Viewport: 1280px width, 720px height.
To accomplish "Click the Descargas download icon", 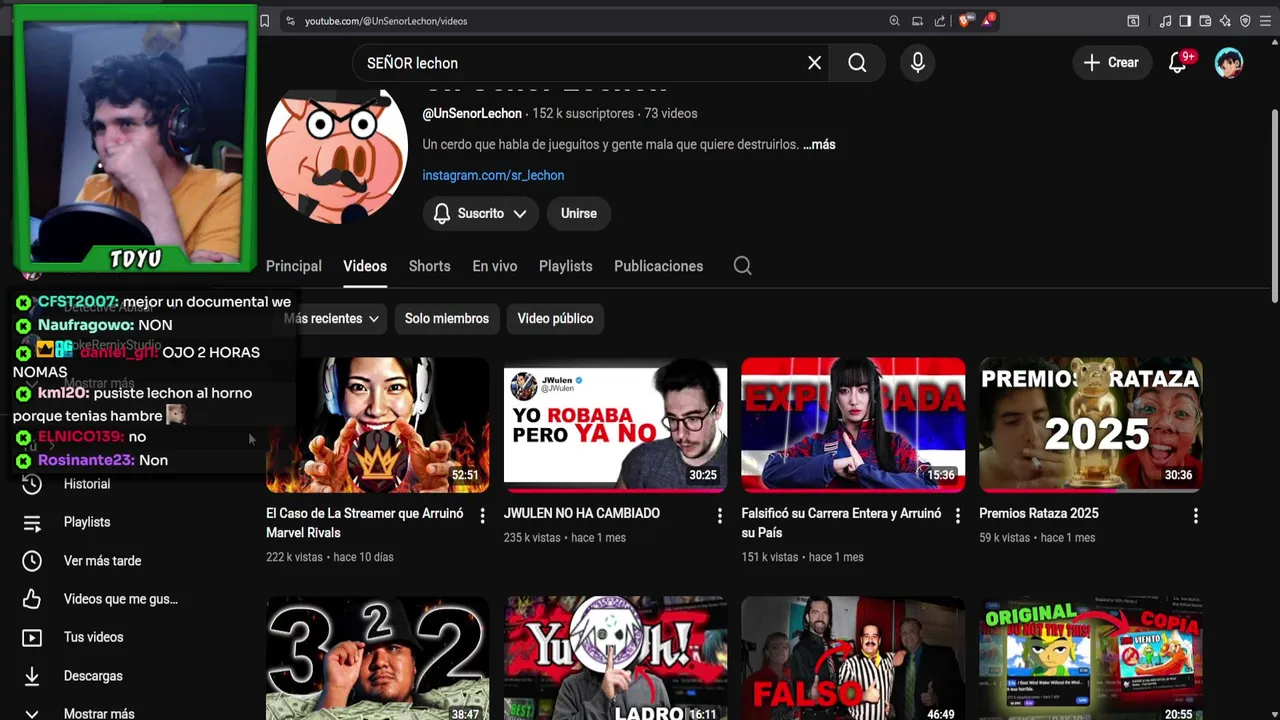I will (32, 676).
